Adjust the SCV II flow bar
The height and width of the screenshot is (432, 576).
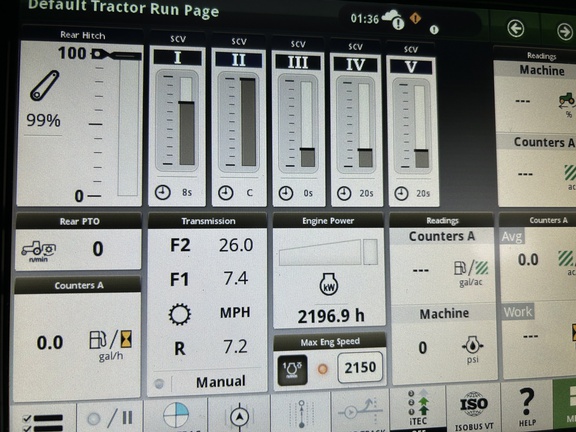[x=248, y=122]
